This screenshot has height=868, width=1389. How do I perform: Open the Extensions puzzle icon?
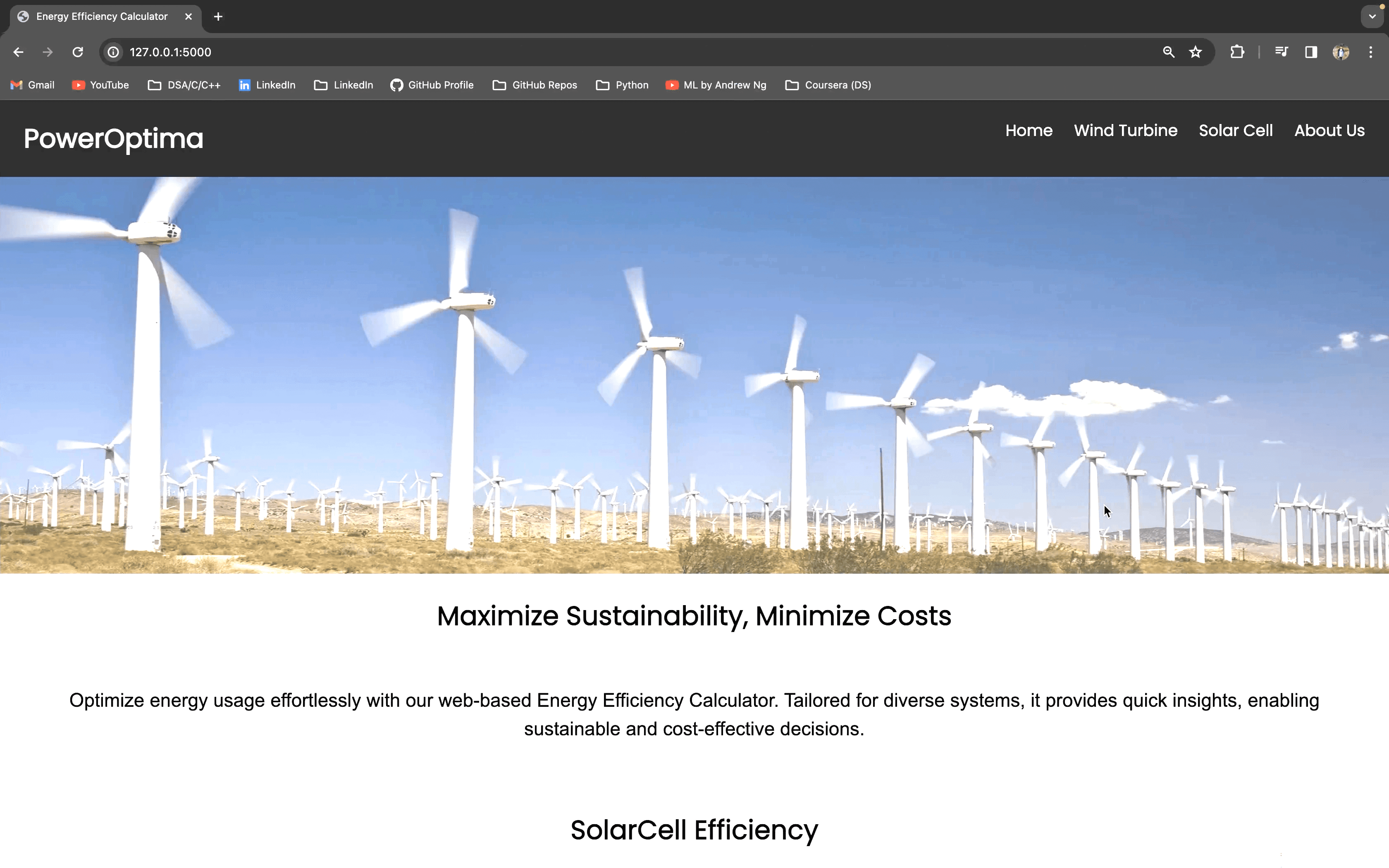pyautogui.click(x=1237, y=52)
